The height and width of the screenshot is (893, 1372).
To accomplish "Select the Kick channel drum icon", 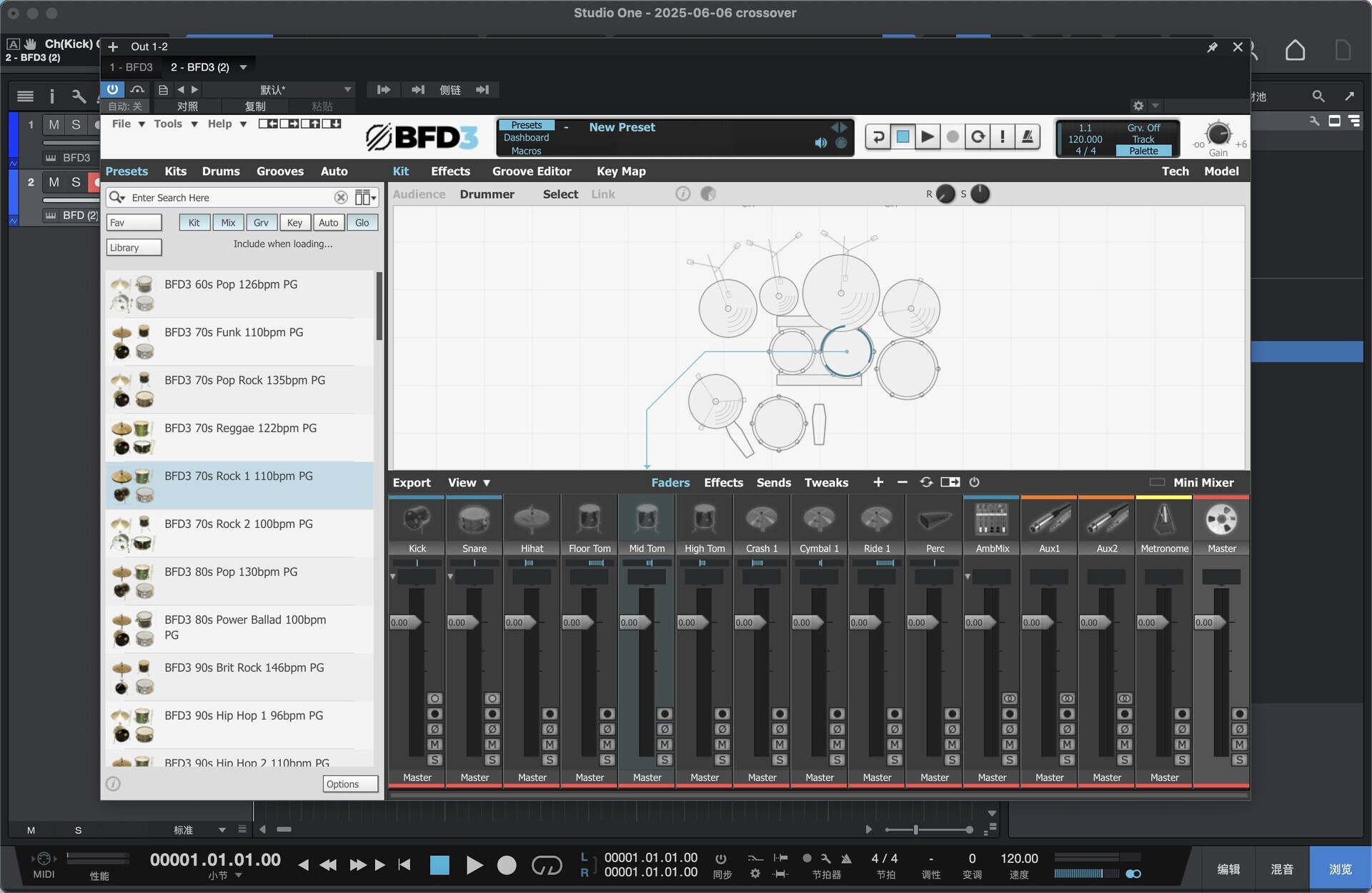I will (x=417, y=519).
